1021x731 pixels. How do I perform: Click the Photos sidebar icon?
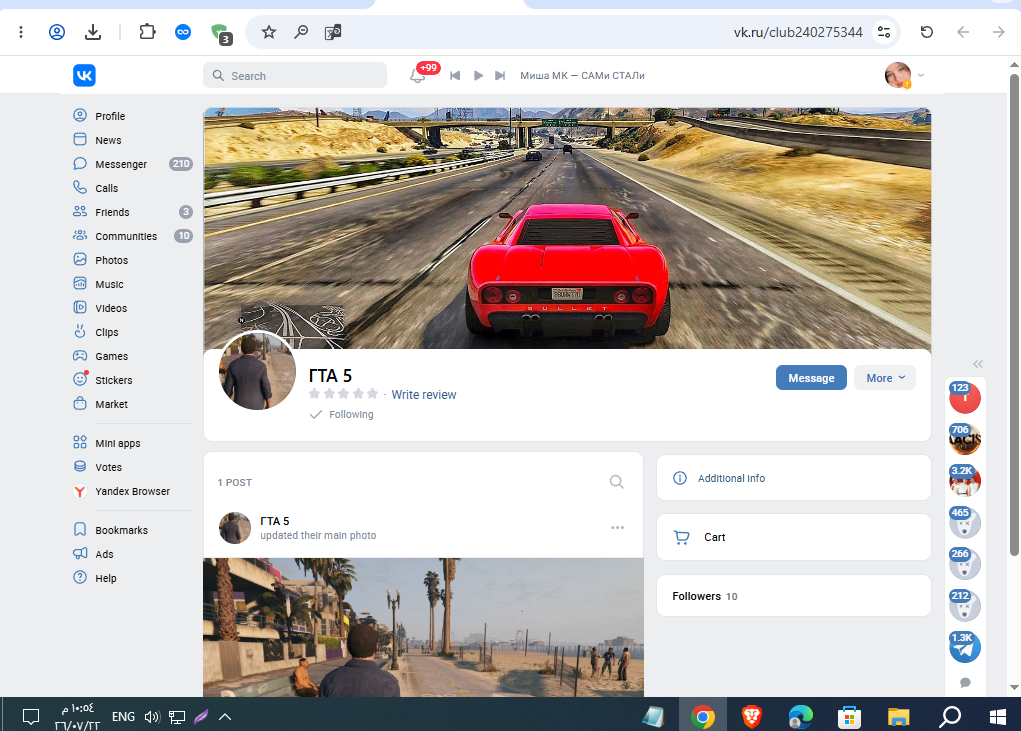80,260
